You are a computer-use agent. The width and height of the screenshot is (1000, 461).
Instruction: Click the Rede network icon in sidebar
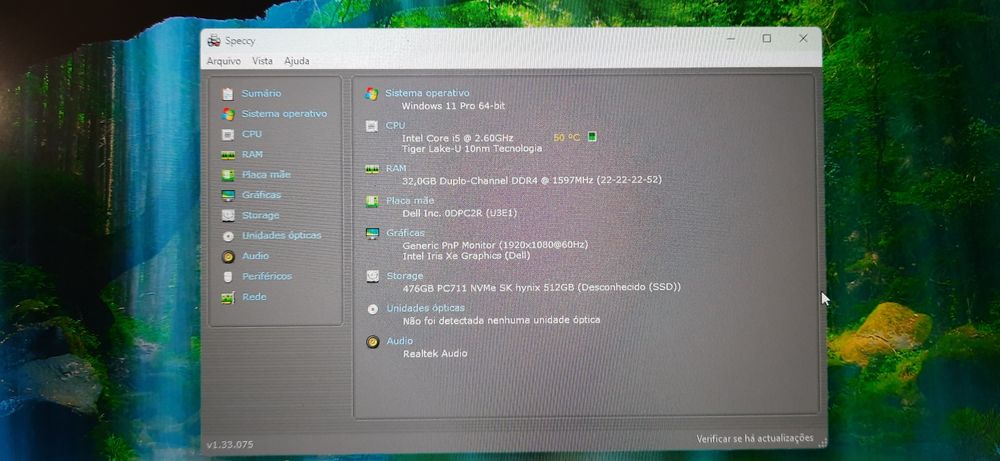tap(228, 297)
